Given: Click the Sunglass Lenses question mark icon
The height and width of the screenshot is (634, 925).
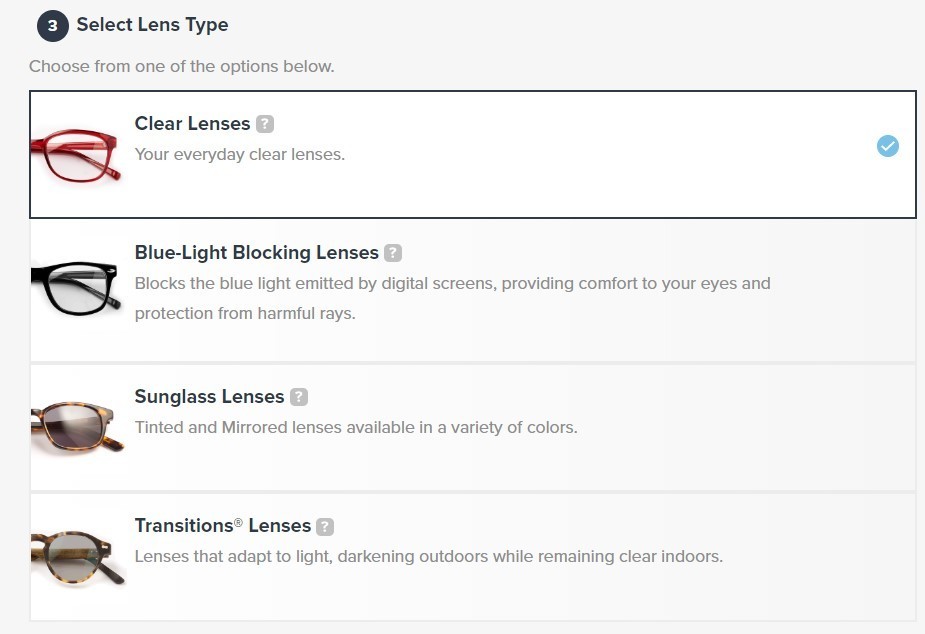Looking at the screenshot, I should pos(299,397).
